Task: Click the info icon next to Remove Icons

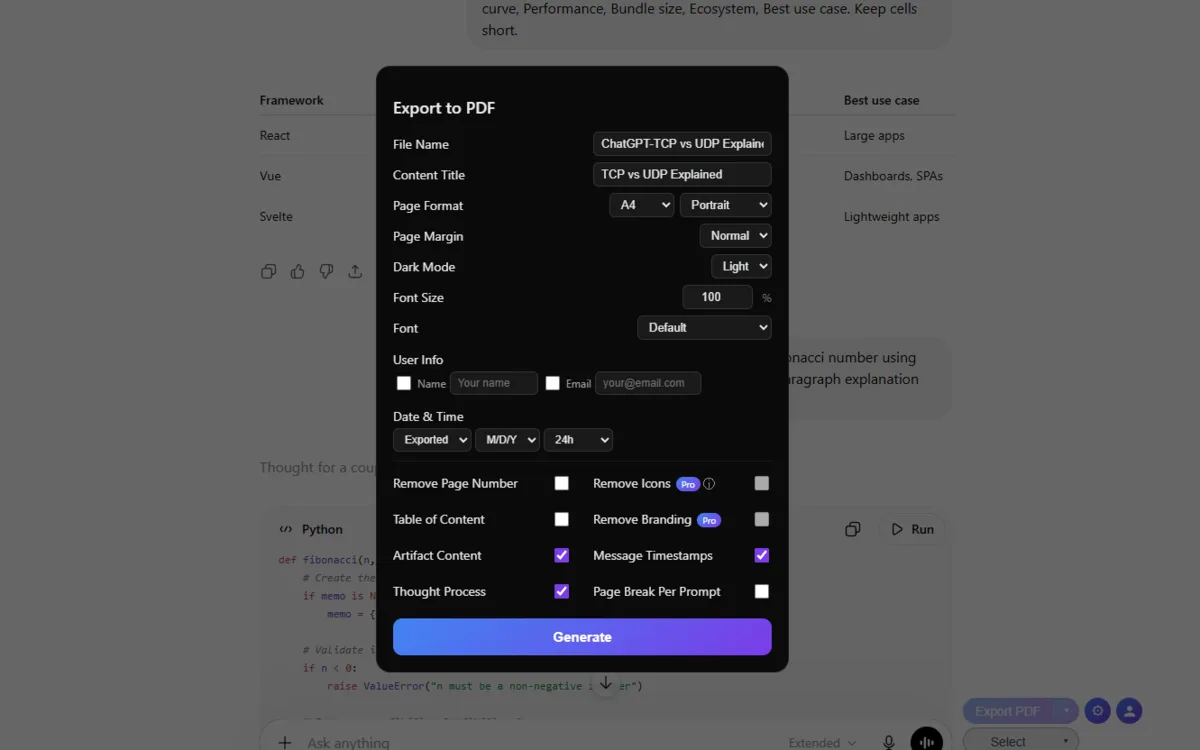Action: click(709, 484)
